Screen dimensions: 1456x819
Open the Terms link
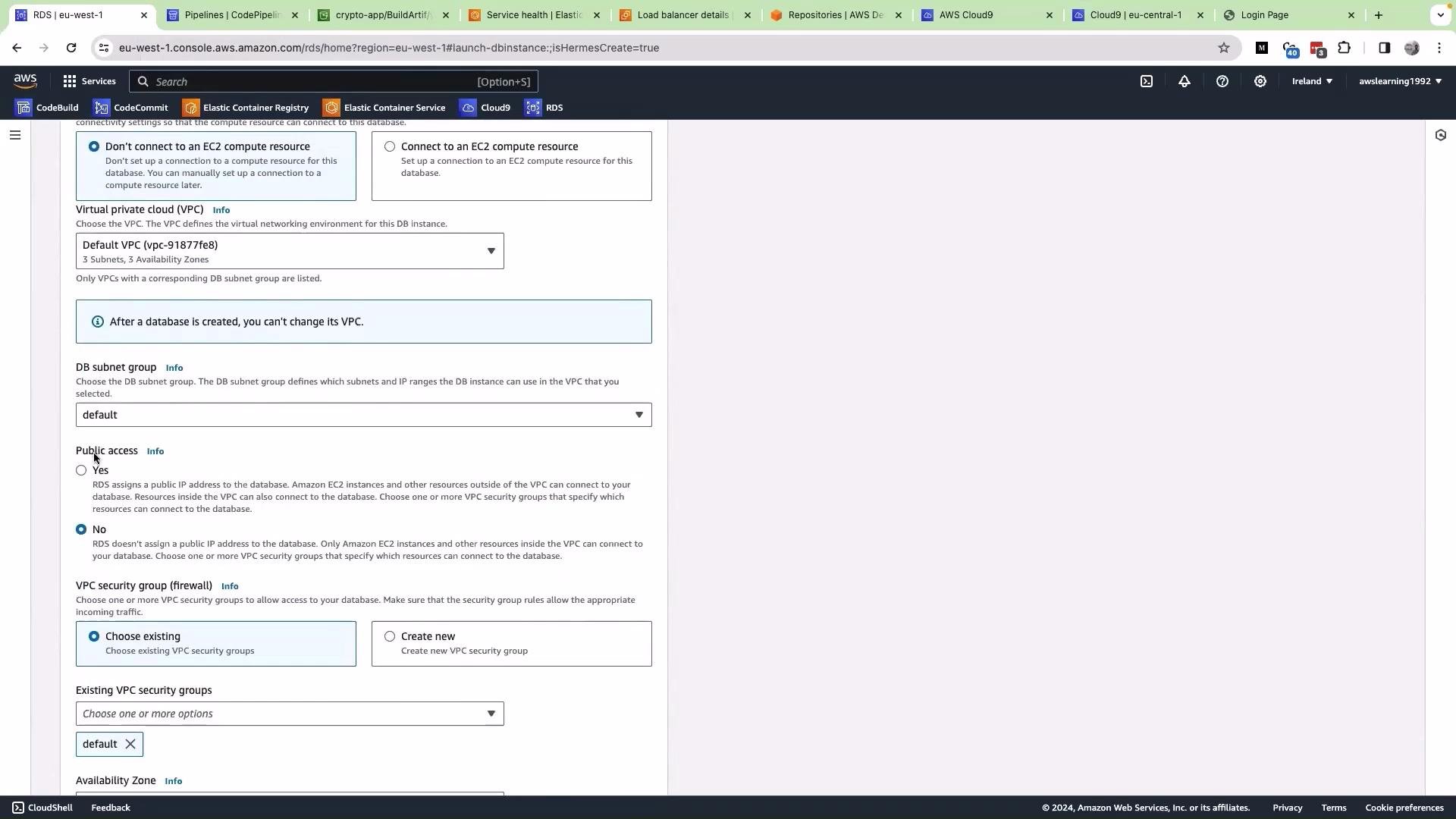click(1334, 808)
